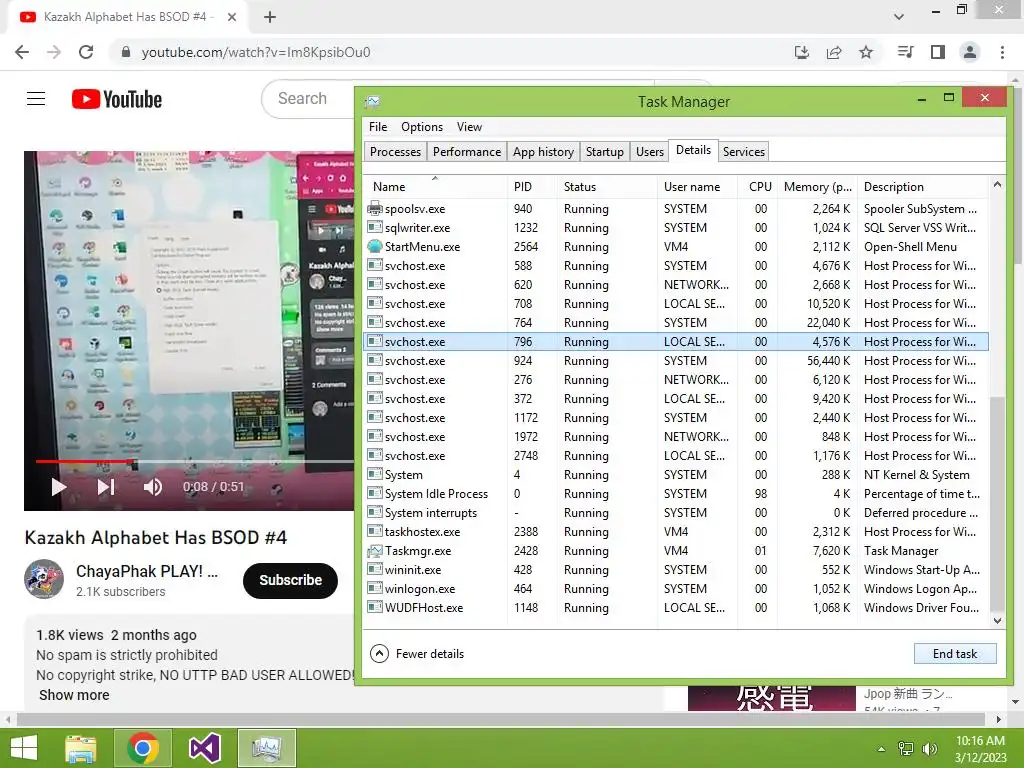
Task: Sort by the Description column header
Action: coord(923,187)
